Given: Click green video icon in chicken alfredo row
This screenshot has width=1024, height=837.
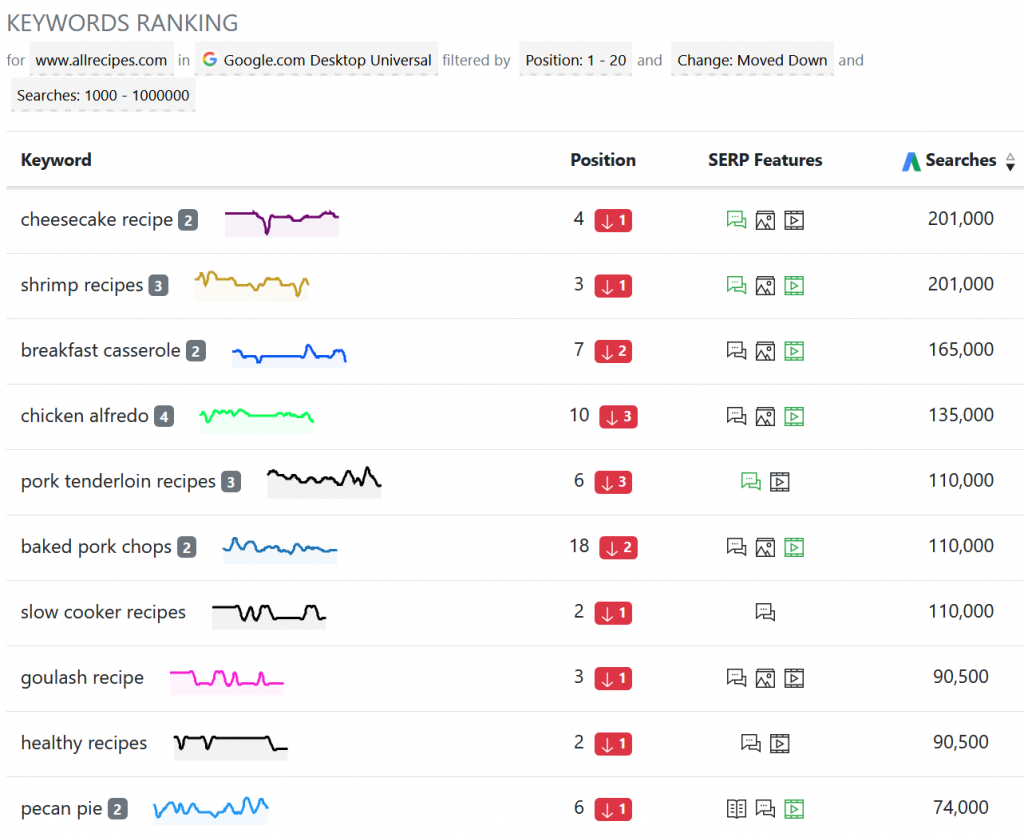Looking at the screenshot, I should click(x=793, y=416).
